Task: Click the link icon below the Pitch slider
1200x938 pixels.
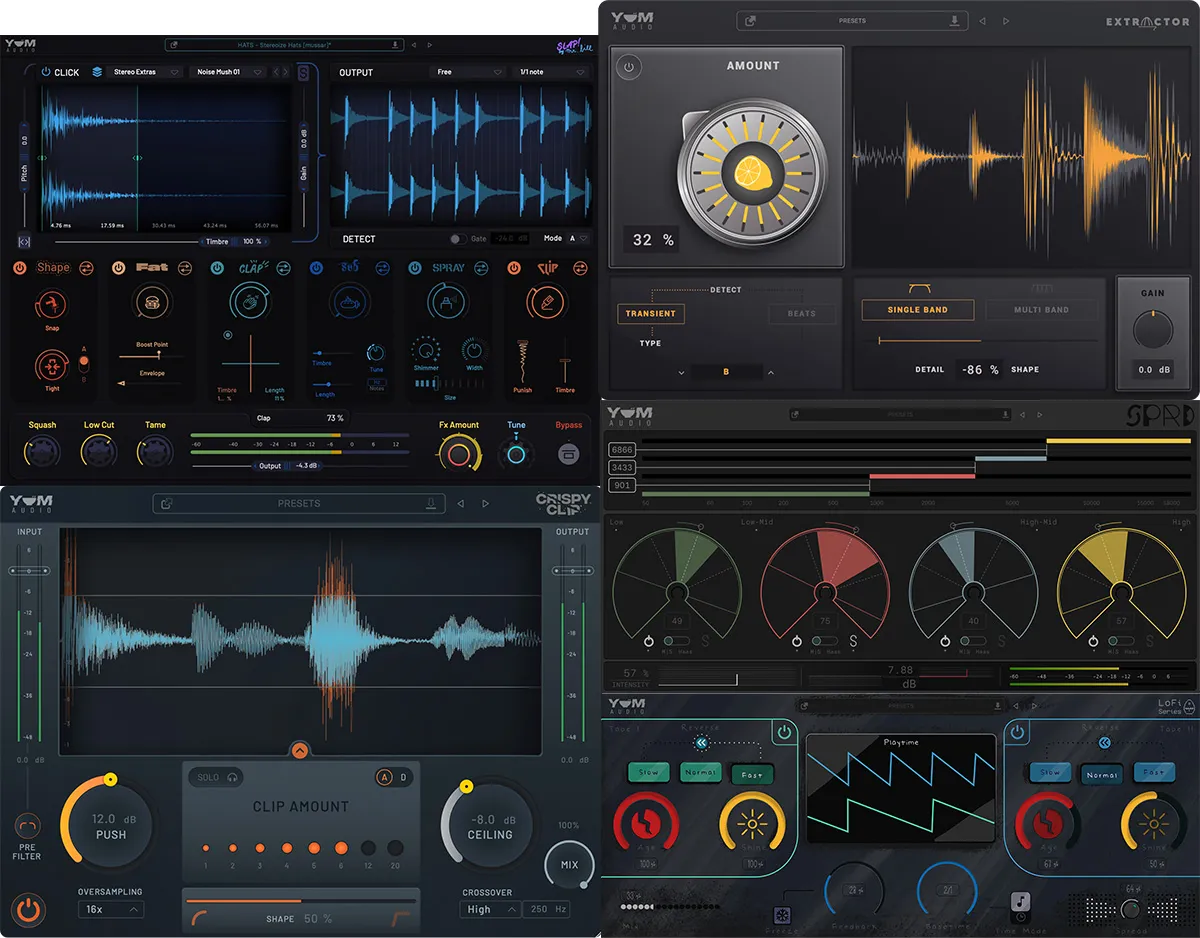Action: coord(24,241)
